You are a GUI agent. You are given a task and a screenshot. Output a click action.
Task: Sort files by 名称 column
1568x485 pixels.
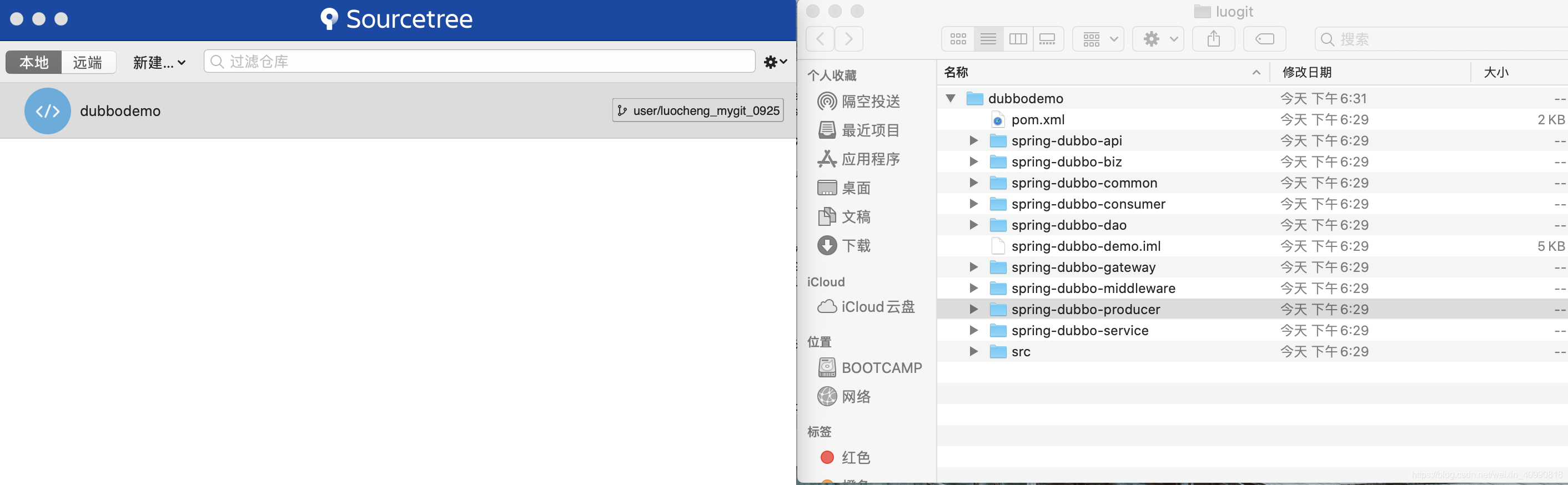(x=1103, y=72)
